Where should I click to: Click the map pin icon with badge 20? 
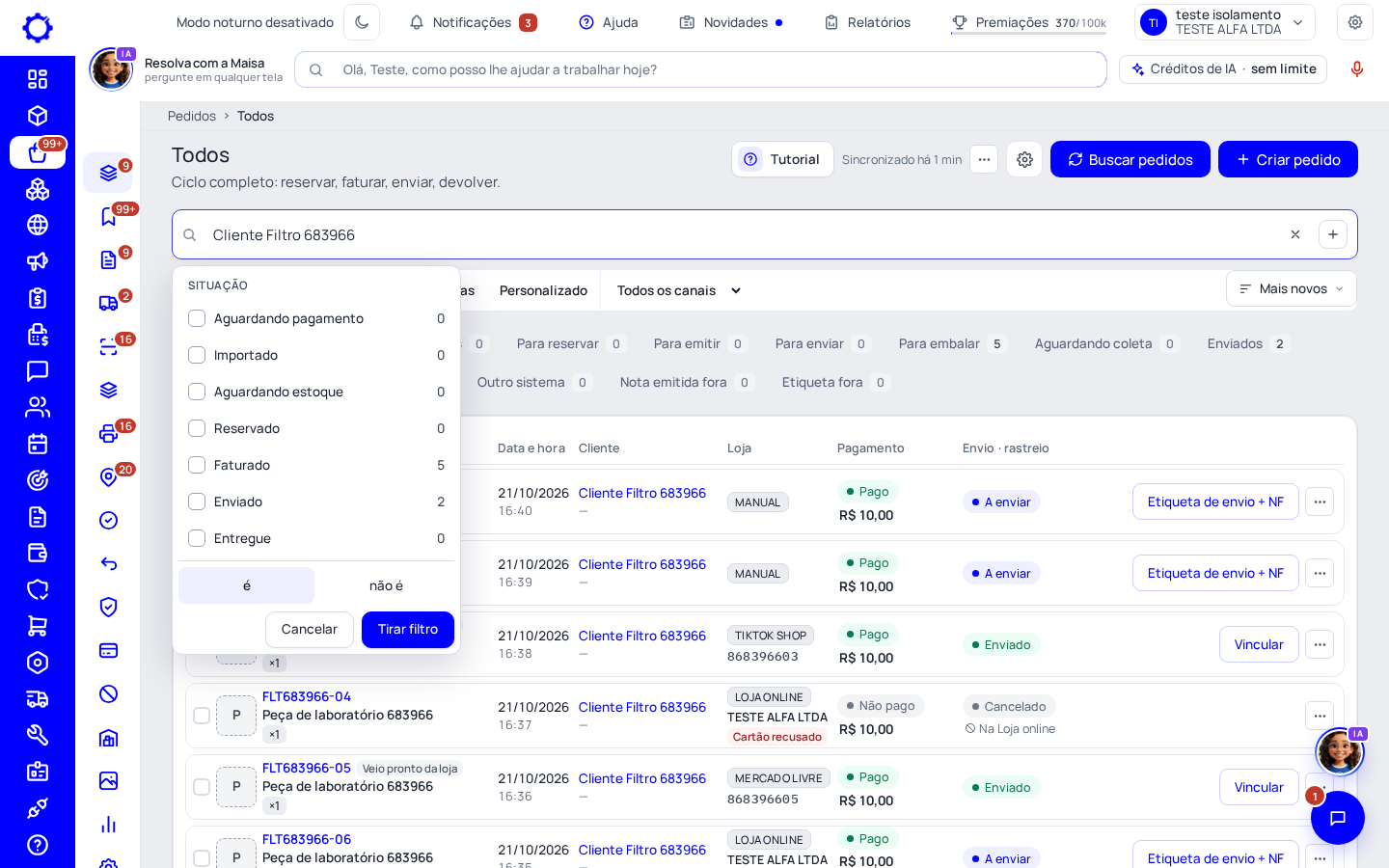coord(109,477)
